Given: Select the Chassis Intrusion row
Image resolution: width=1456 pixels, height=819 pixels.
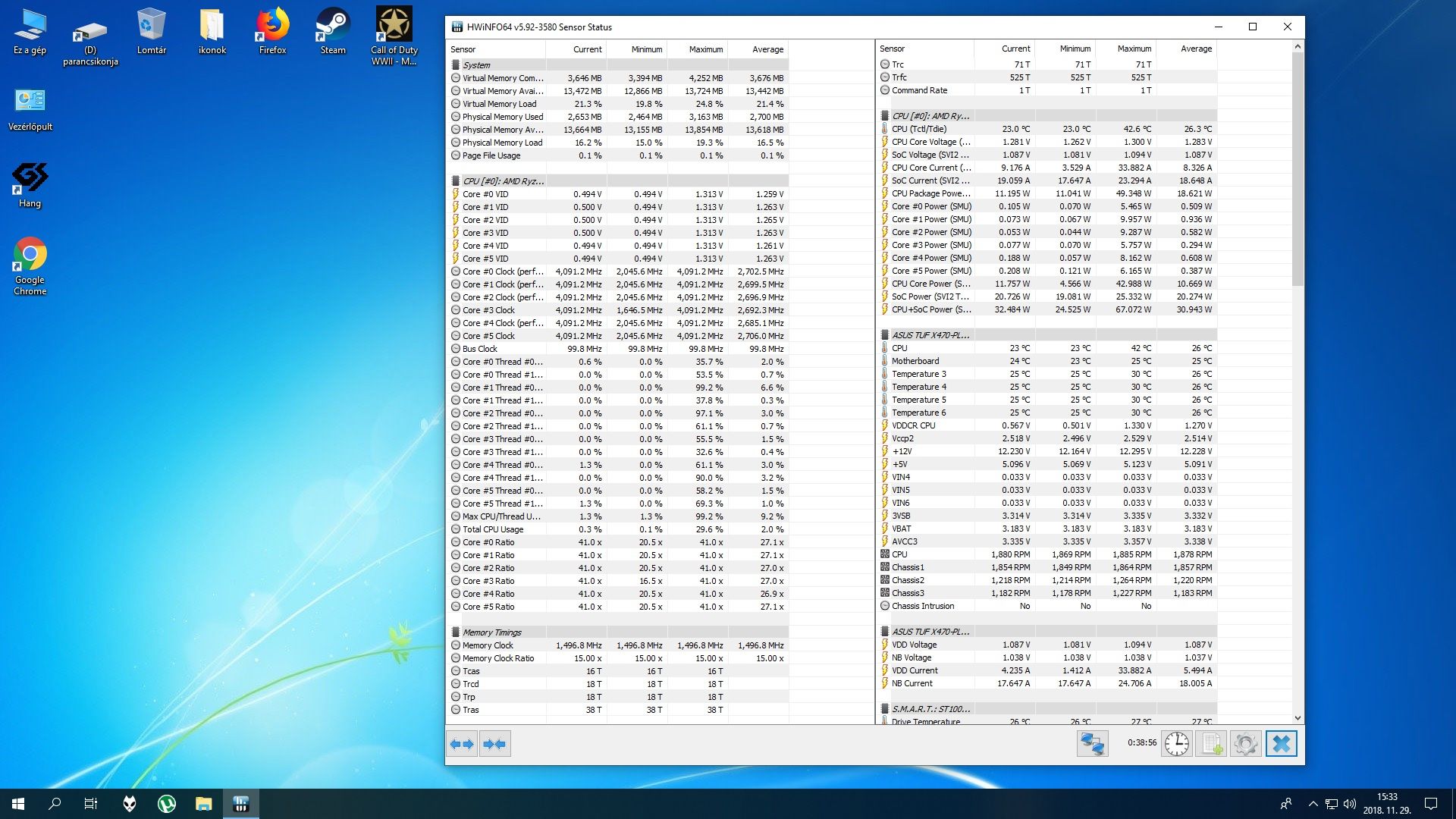Looking at the screenshot, I should (x=1048, y=606).
